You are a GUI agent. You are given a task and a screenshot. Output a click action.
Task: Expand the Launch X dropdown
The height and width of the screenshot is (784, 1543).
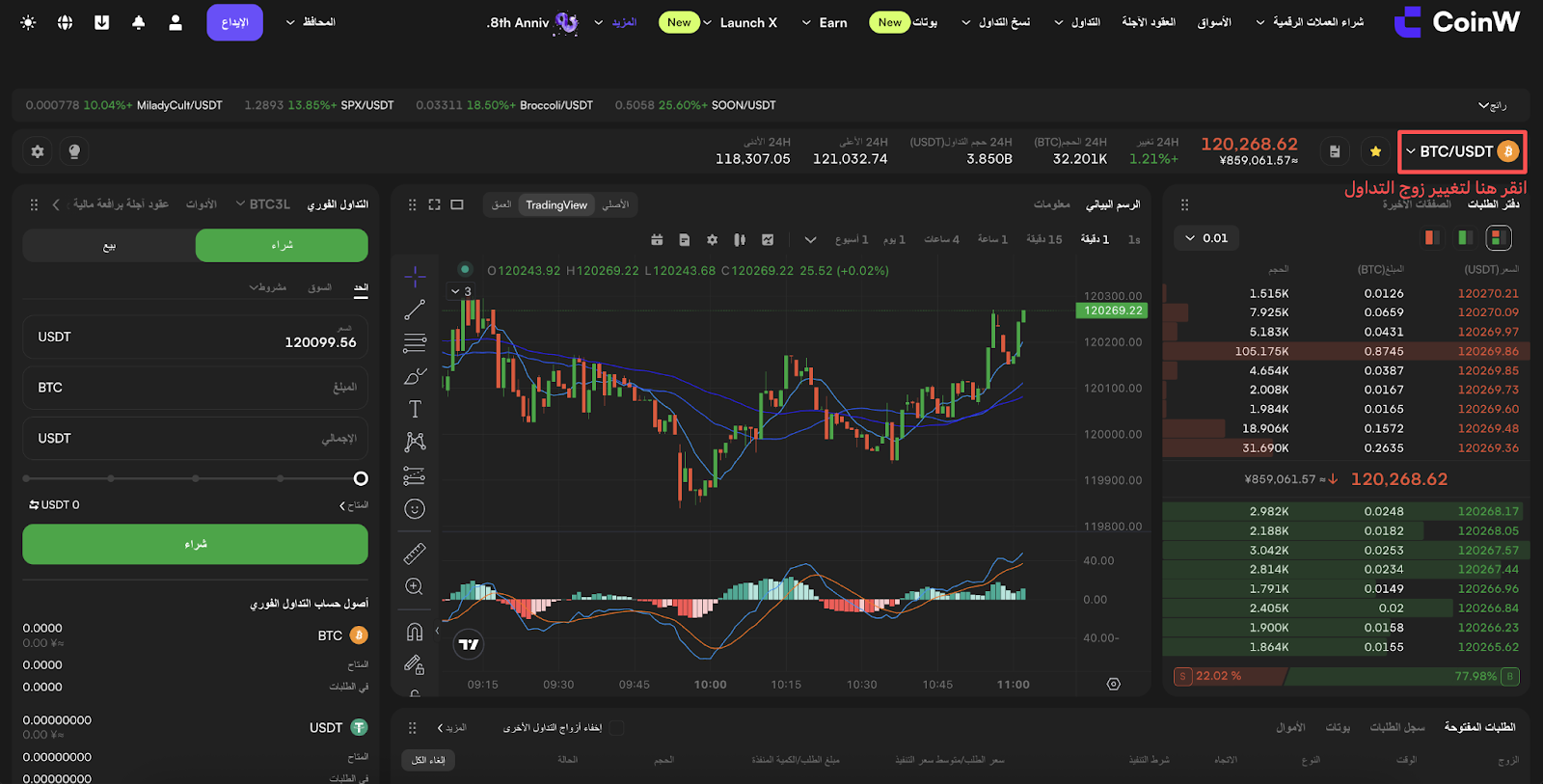(739, 22)
